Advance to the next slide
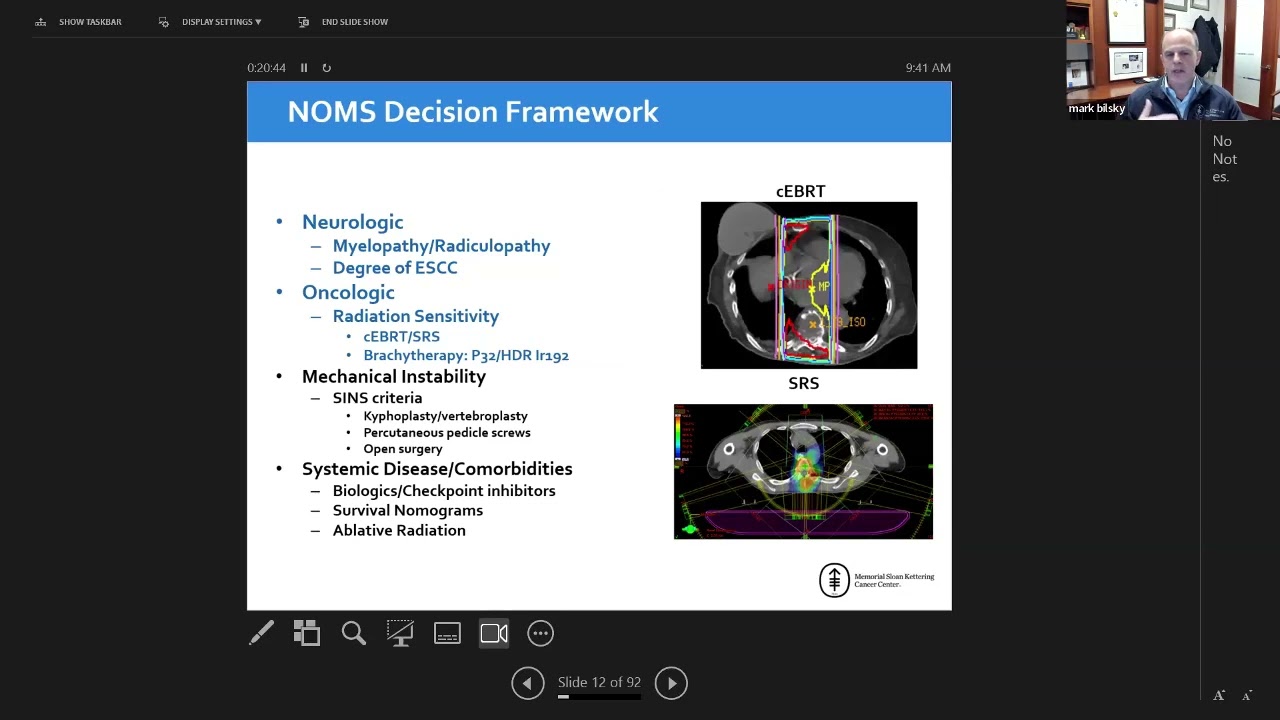The width and height of the screenshot is (1280, 720). coord(671,683)
